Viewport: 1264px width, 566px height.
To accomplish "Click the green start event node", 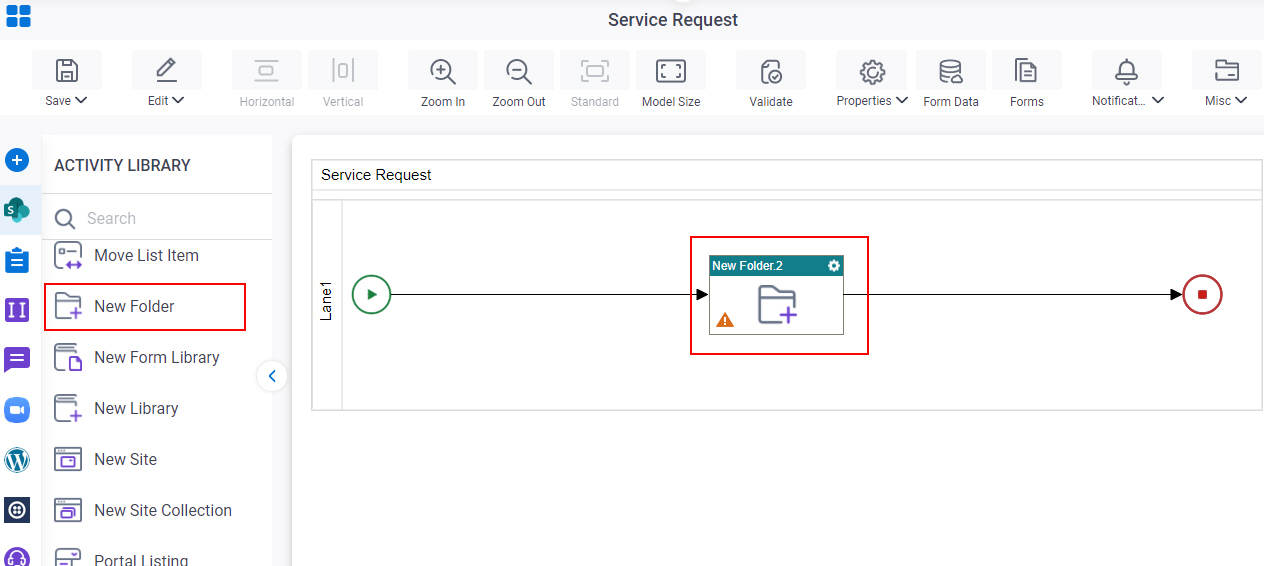I will pyautogui.click(x=371, y=294).
